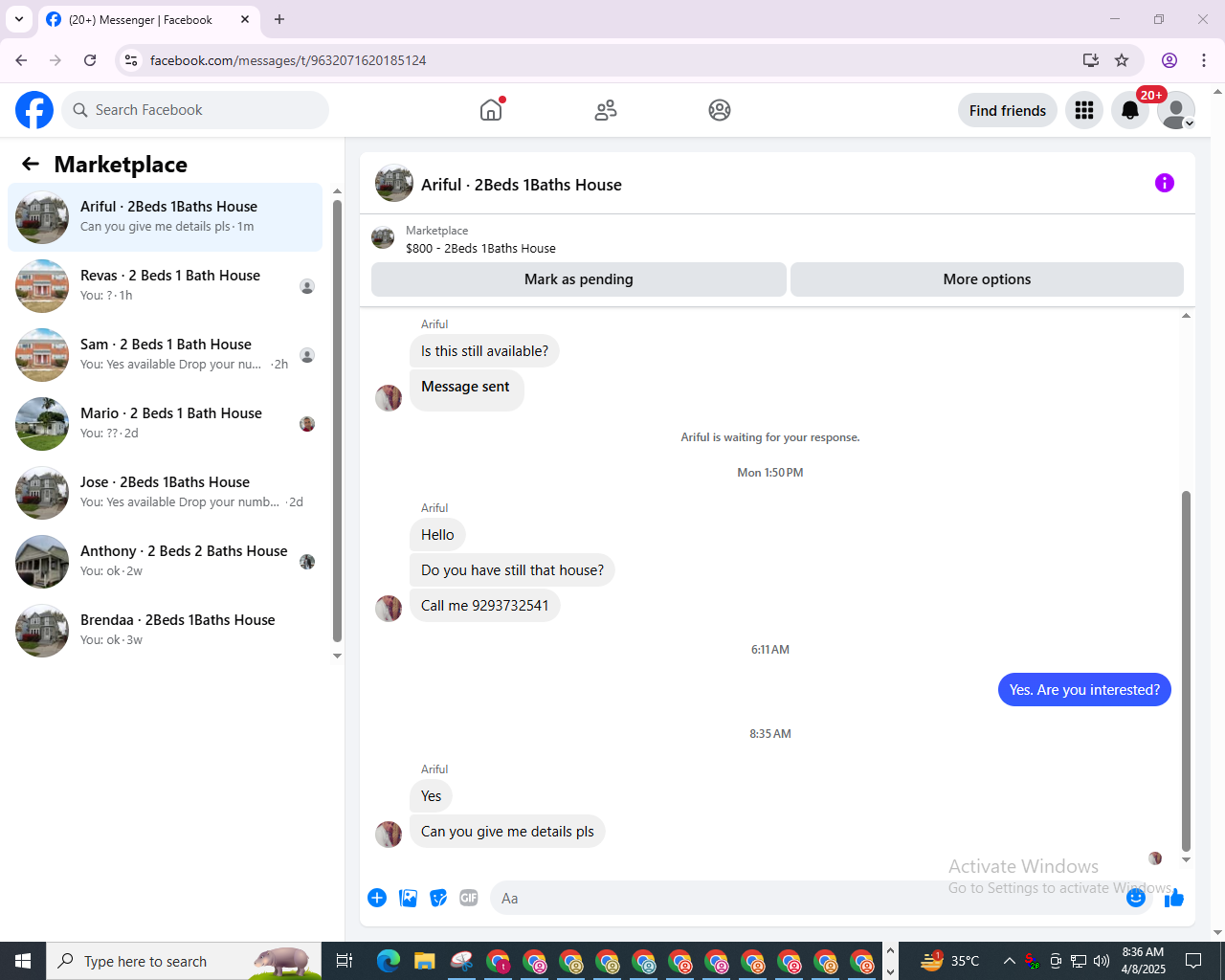Bookmark this page with star icon
The height and width of the screenshot is (980, 1225).
1122,60
